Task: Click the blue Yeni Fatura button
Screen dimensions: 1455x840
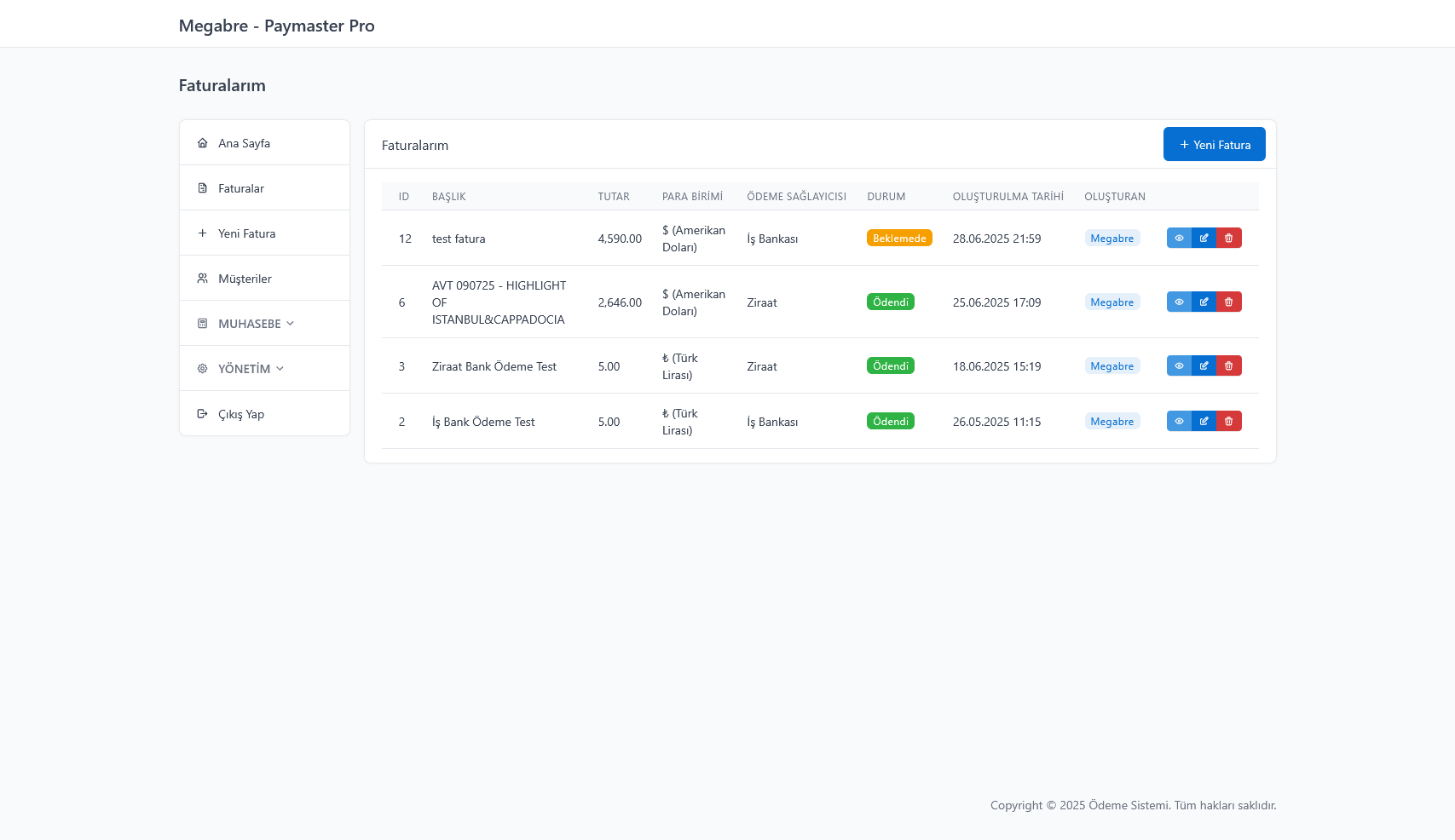Action: tap(1214, 145)
